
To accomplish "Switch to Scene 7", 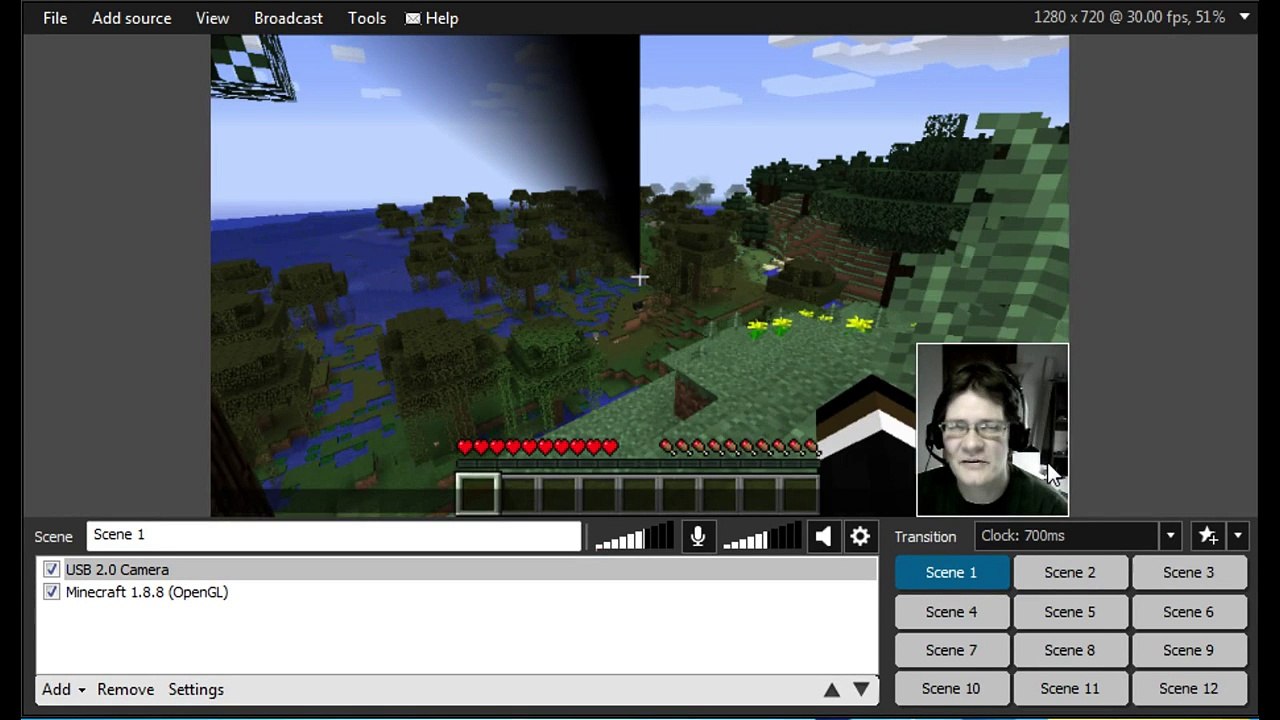I will (951, 650).
